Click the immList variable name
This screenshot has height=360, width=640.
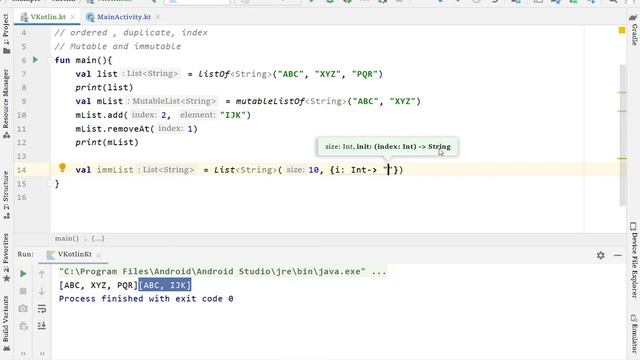[115, 170]
